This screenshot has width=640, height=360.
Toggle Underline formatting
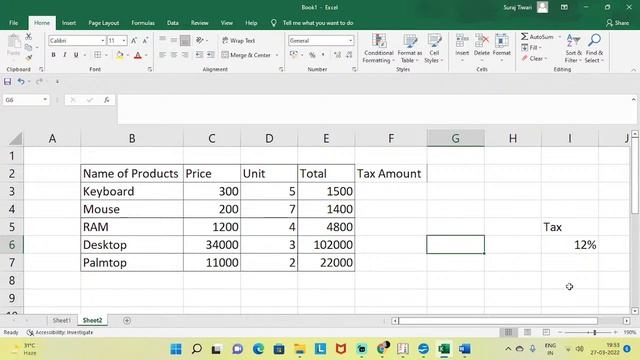pos(76,55)
